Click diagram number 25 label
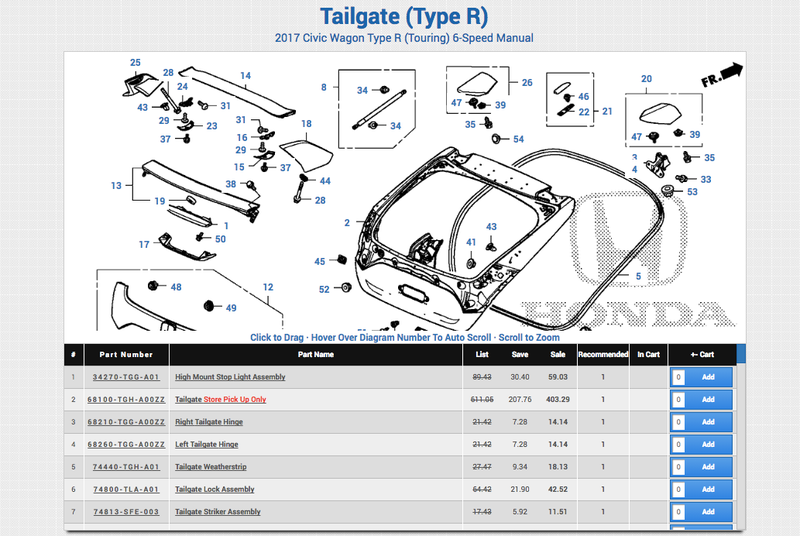800x536 pixels. (135, 62)
